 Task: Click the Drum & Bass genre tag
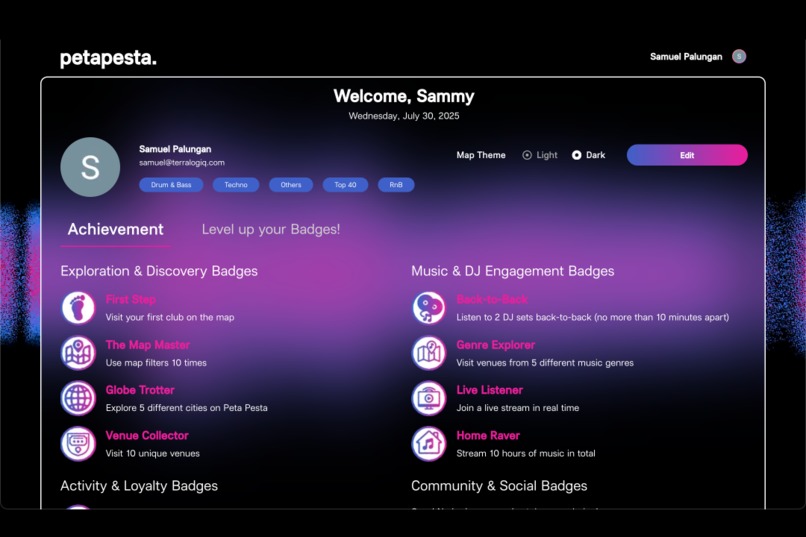point(171,185)
